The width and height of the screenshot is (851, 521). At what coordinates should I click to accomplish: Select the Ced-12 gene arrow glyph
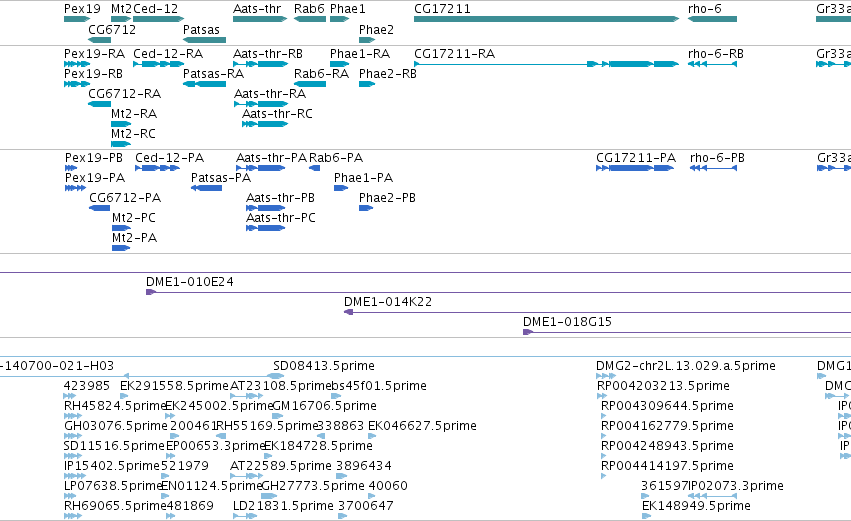tap(158, 19)
